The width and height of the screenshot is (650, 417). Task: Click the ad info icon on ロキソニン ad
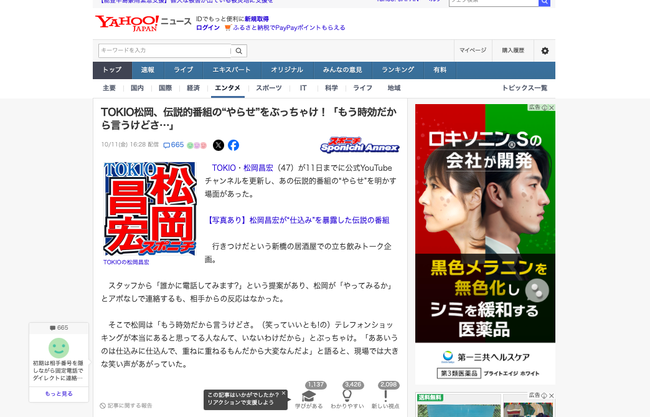(545, 107)
